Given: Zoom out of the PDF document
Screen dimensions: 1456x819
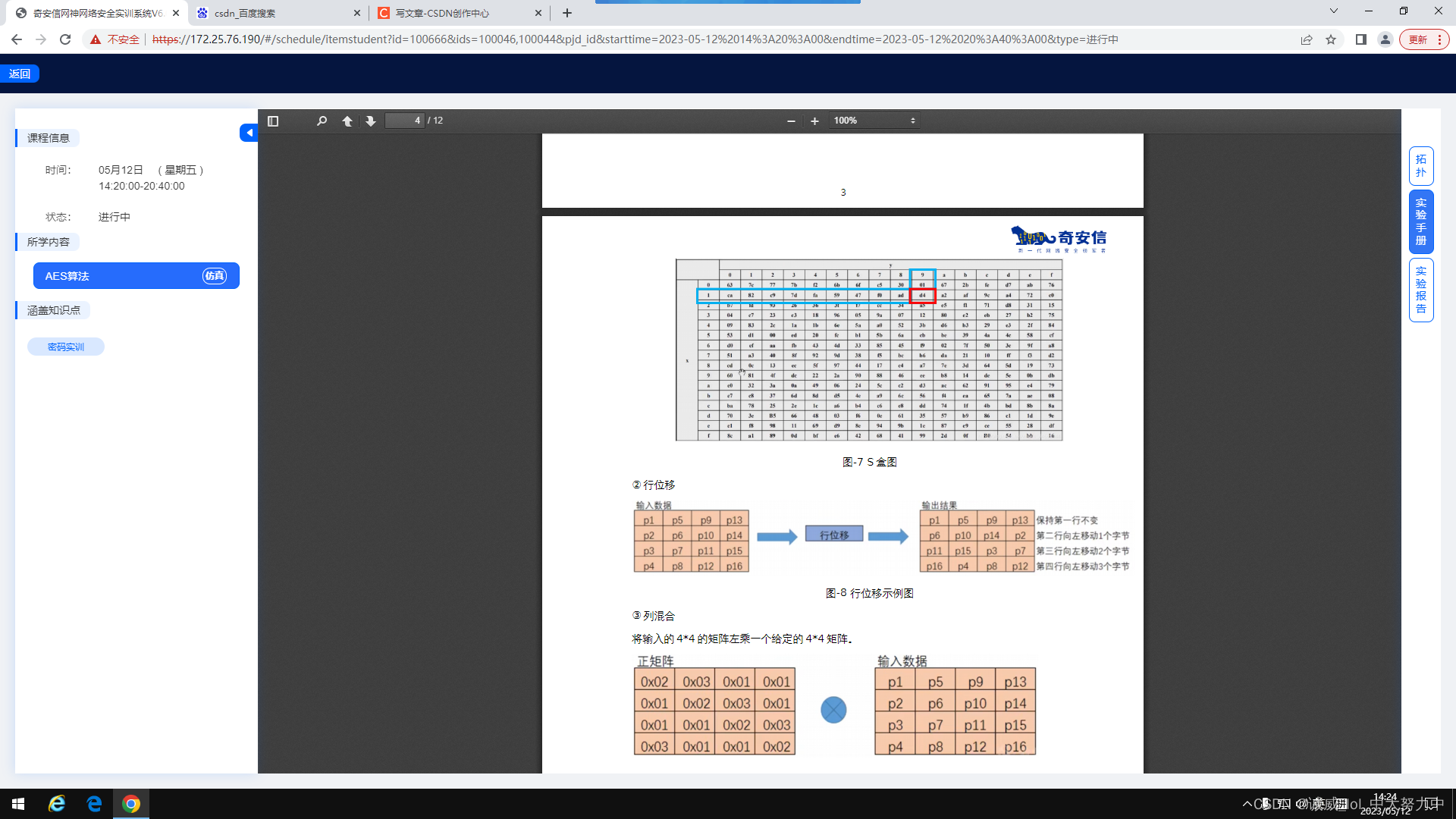Looking at the screenshot, I should (x=791, y=121).
